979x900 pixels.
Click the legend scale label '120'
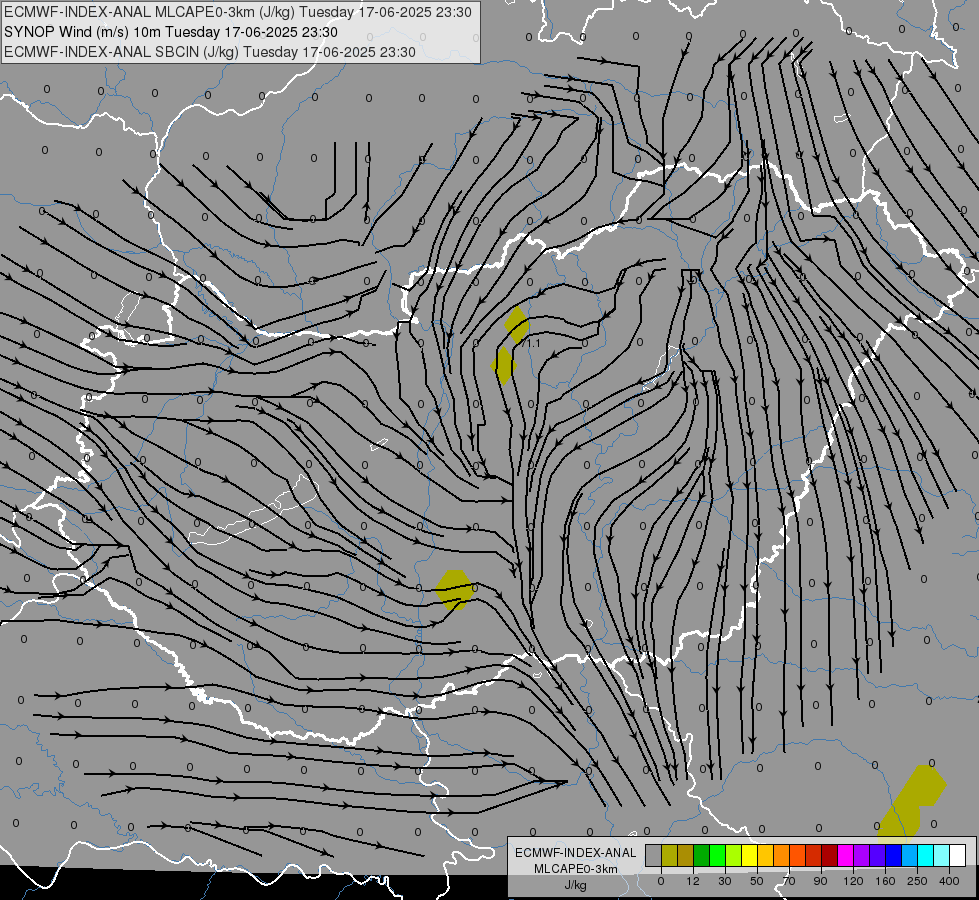pos(854,881)
